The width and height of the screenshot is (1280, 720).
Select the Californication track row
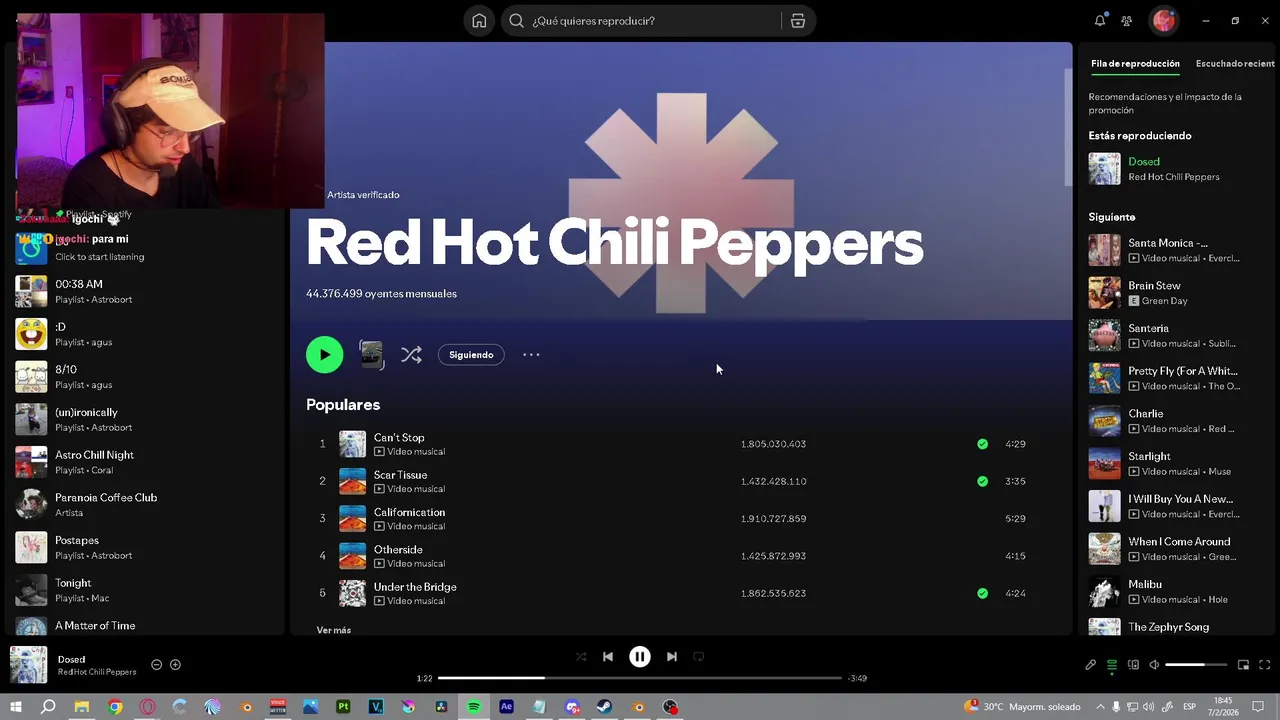pyautogui.click(x=674, y=519)
